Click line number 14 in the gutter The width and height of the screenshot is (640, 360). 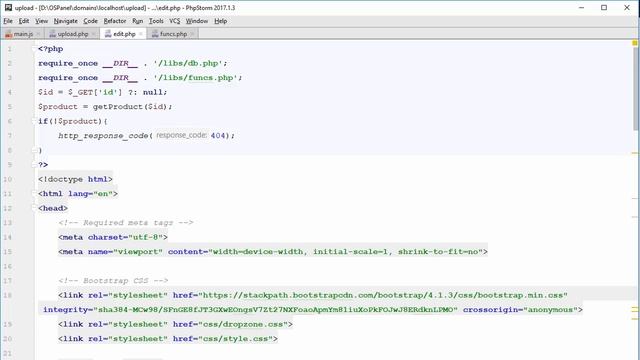click(8, 237)
